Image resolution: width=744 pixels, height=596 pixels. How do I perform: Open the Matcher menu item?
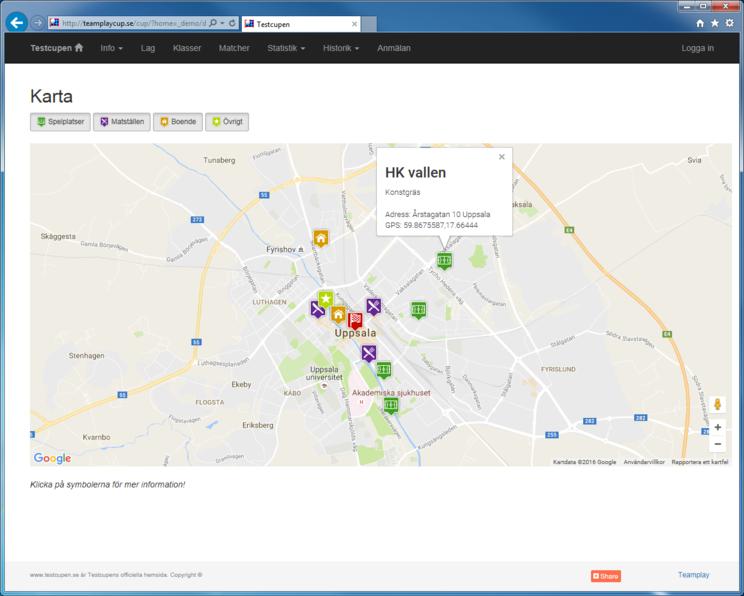(x=234, y=48)
